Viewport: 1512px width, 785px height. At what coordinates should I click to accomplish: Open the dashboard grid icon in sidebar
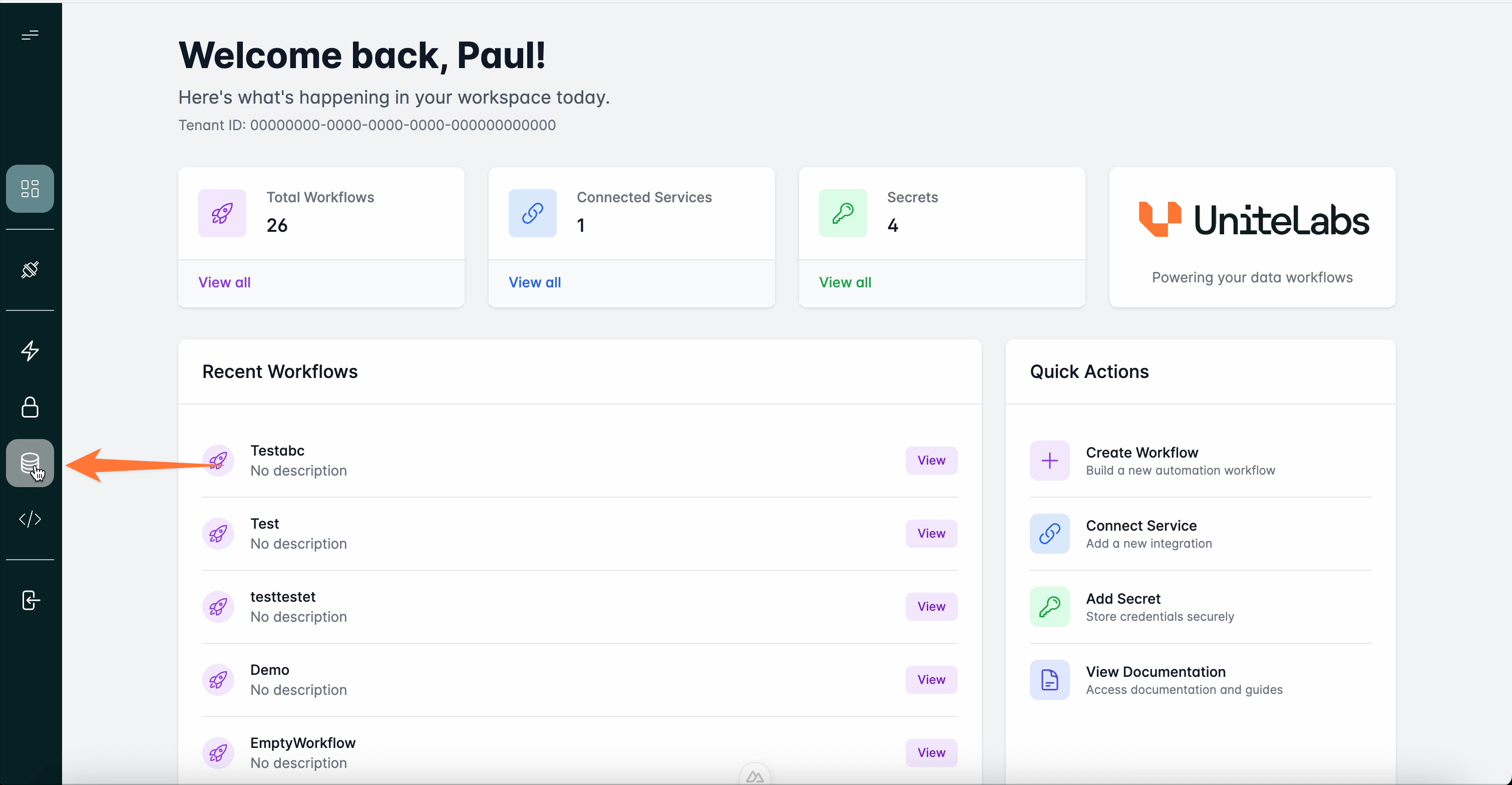[x=30, y=188]
